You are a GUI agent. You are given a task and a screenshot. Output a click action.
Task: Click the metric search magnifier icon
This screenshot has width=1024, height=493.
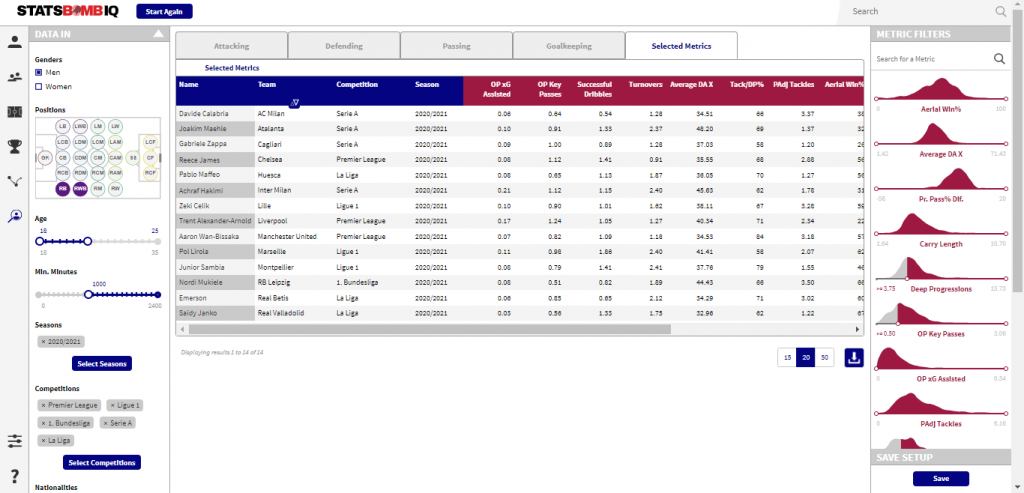click(x=999, y=59)
